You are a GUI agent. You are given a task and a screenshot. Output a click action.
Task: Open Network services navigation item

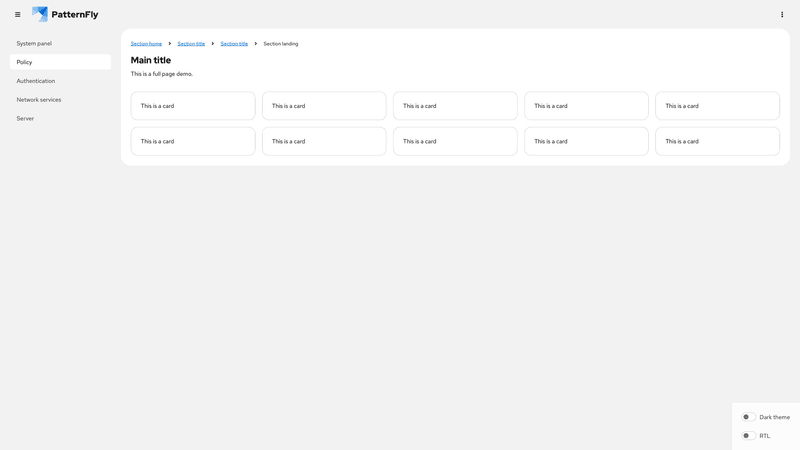[60, 99]
